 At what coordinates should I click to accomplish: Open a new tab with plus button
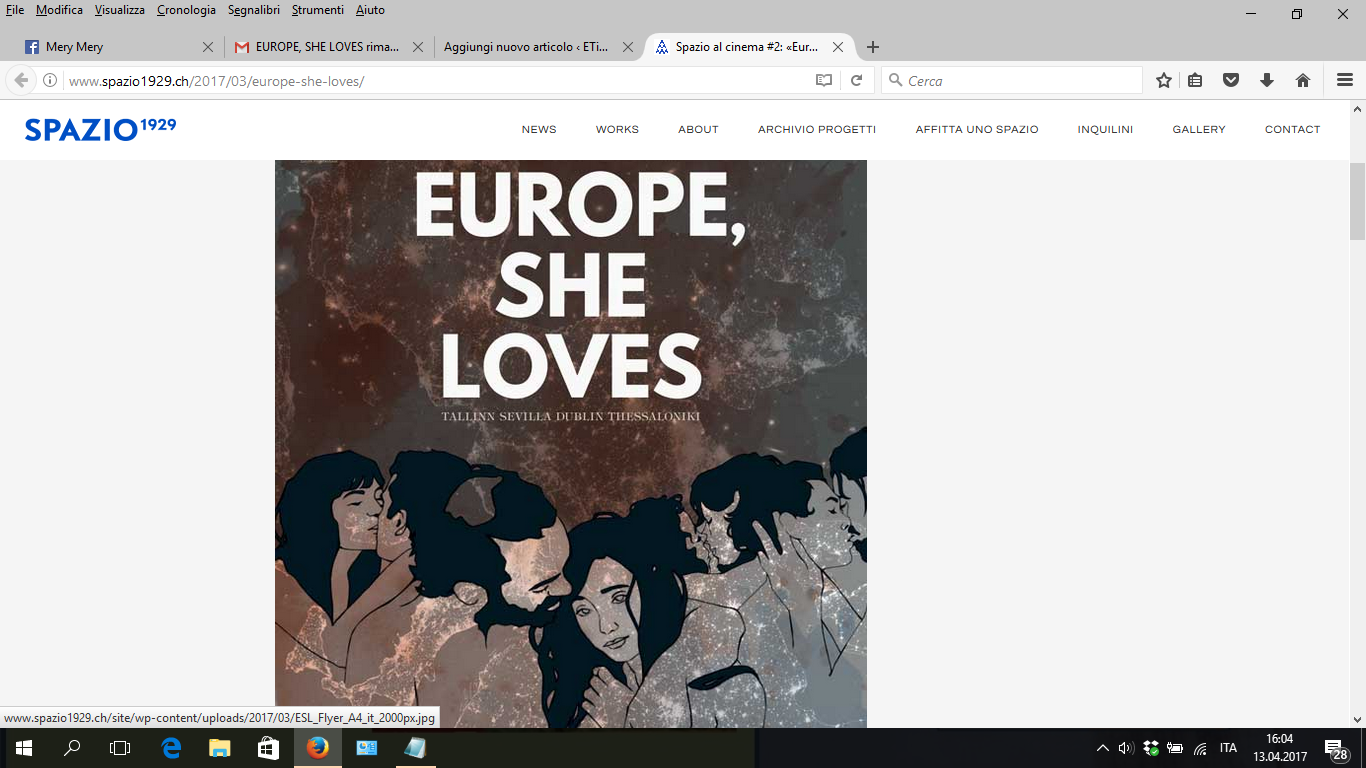tap(873, 47)
